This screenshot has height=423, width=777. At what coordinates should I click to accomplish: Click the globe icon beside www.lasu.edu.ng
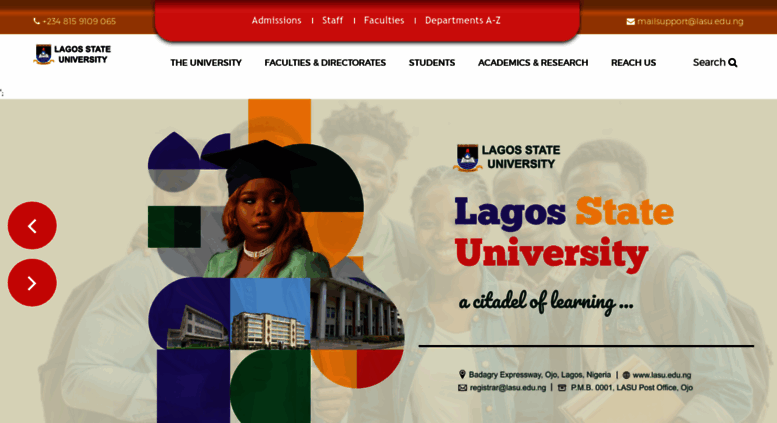pos(626,375)
